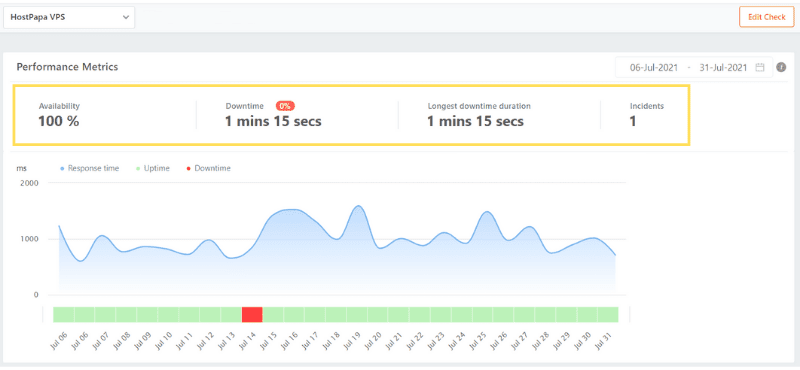
Task: Select the 06-Jul-2021 start date field
Action: 654,67
